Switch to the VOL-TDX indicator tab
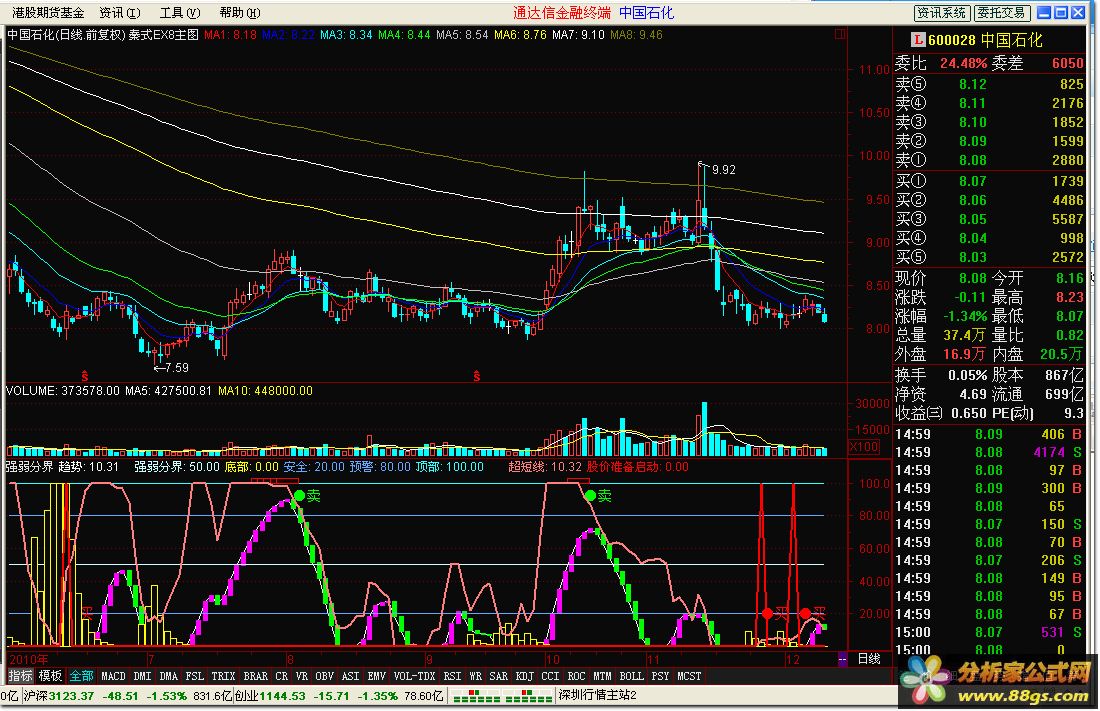Screen dimensions: 1100x711 coord(415,676)
